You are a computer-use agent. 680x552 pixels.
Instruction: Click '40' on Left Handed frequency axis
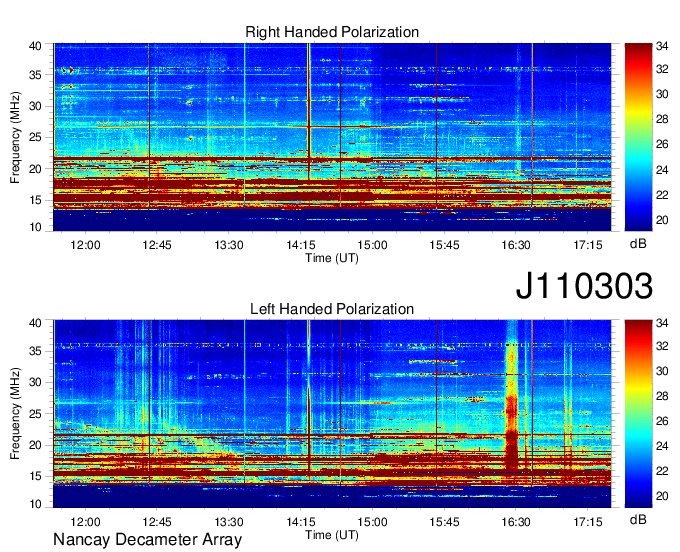(35, 323)
